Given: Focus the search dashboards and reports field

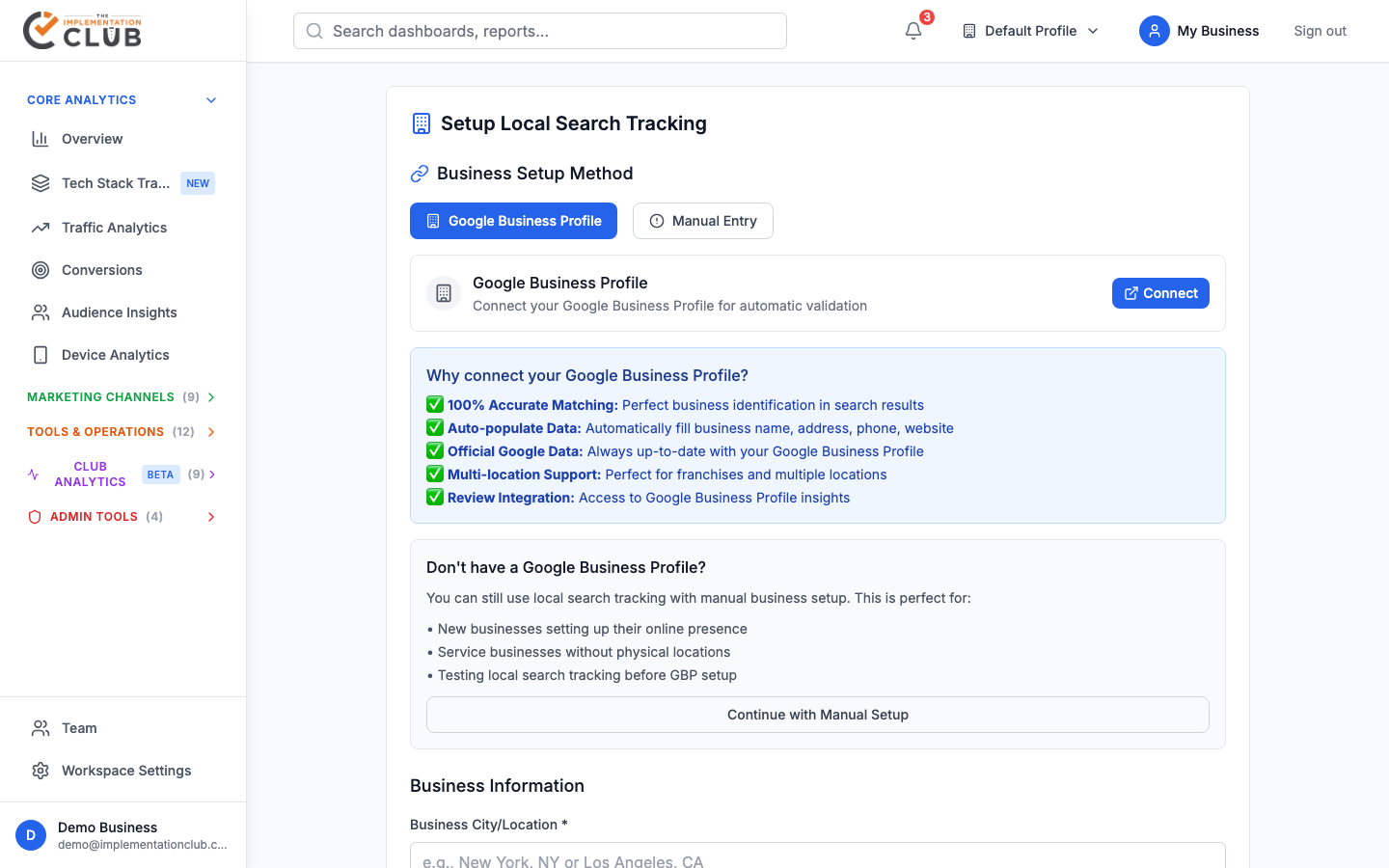Looking at the screenshot, I should 540,31.
